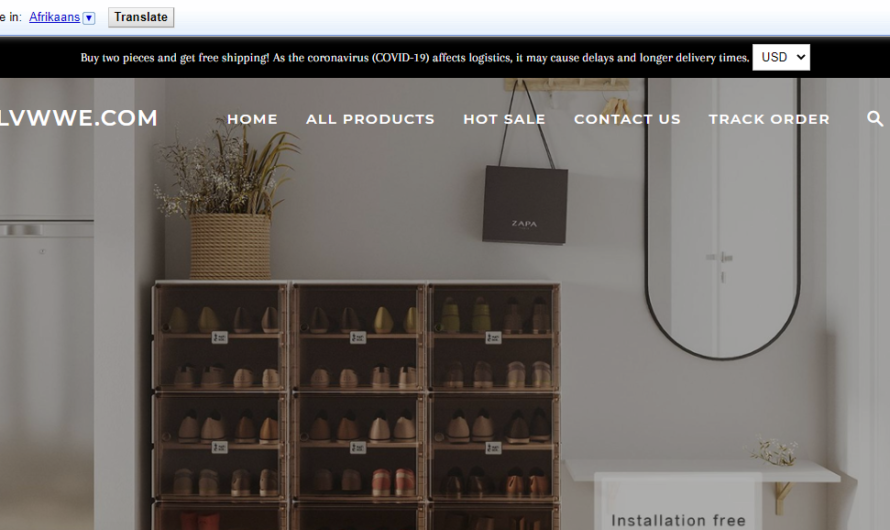Select the Afrikaans language link
Image resolution: width=890 pixels, height=530 pixels.
click(x=54, y=17)
